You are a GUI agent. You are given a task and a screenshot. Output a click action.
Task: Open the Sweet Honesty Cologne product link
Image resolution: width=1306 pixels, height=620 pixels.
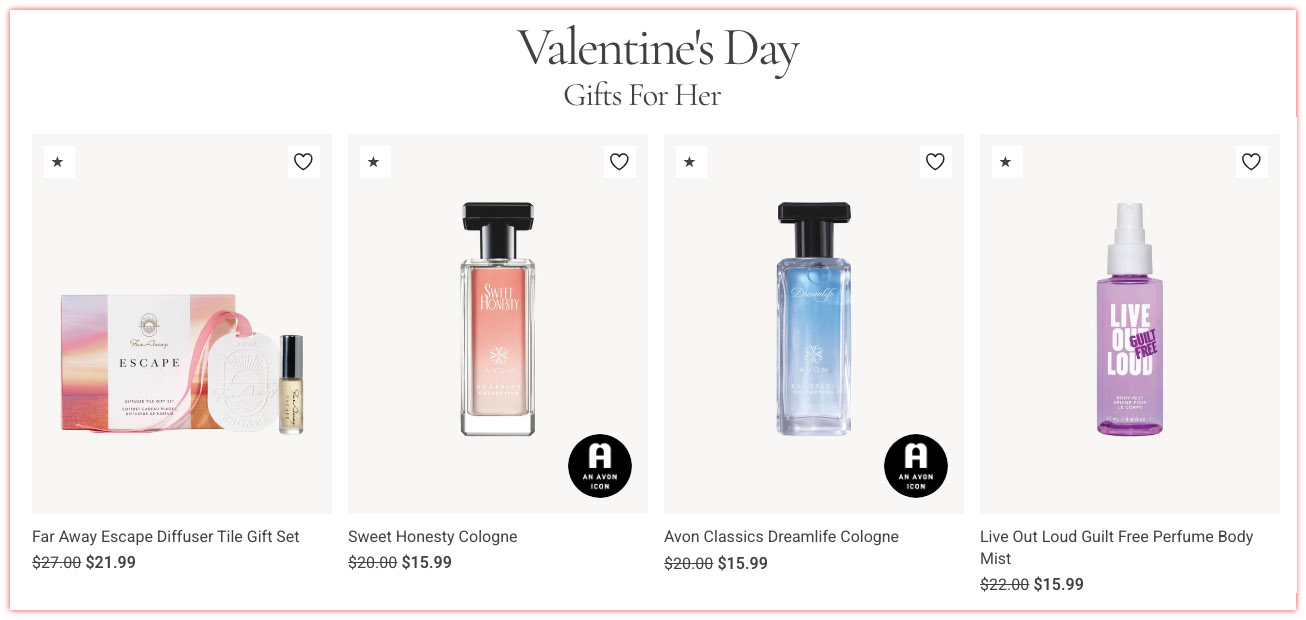(432, 536)
